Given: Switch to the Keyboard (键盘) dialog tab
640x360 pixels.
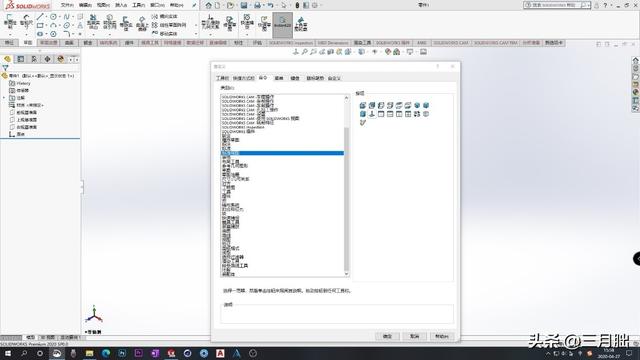Looking at the screenshot, I should pos(295,78).
